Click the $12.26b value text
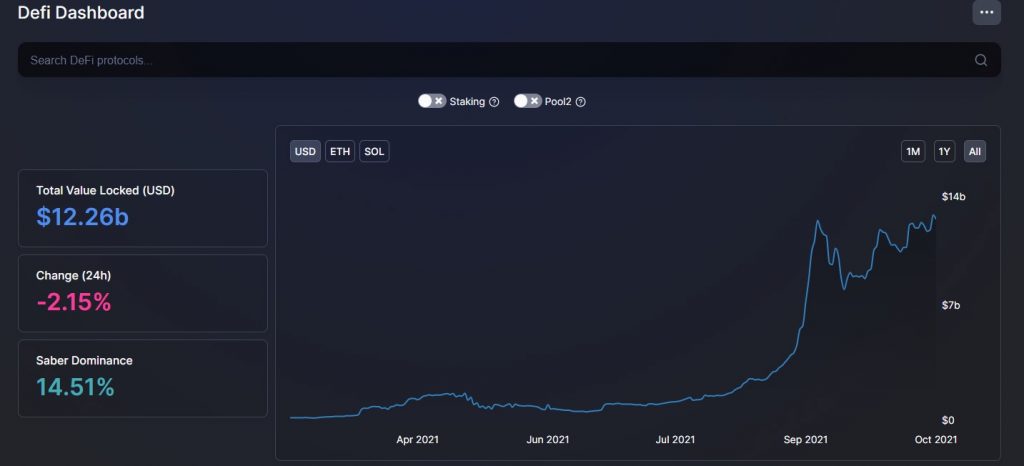1024x466 pixels. point(82,217)
